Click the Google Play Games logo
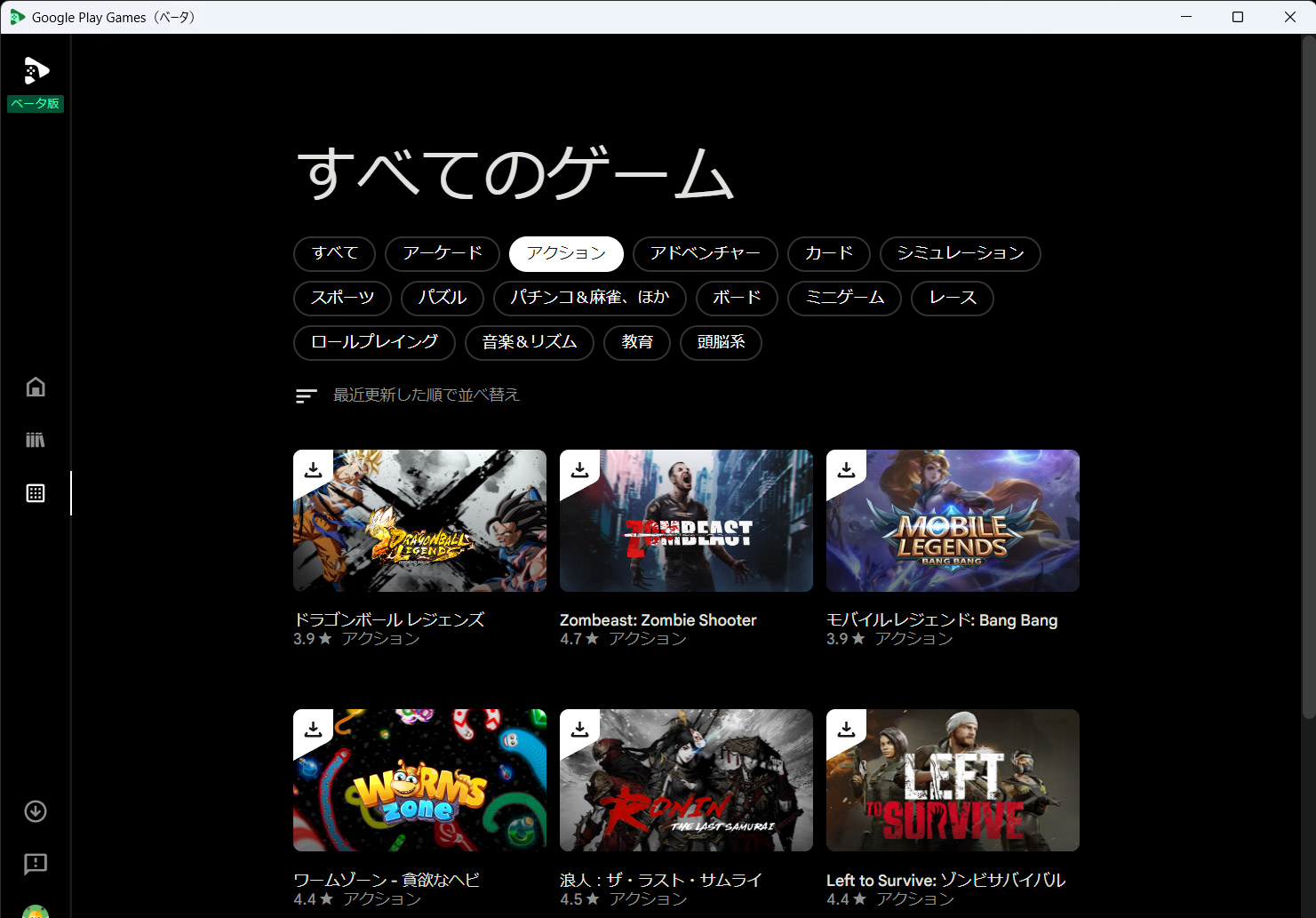This screenshot has height=918, width=1316. [x=35, y=70]
